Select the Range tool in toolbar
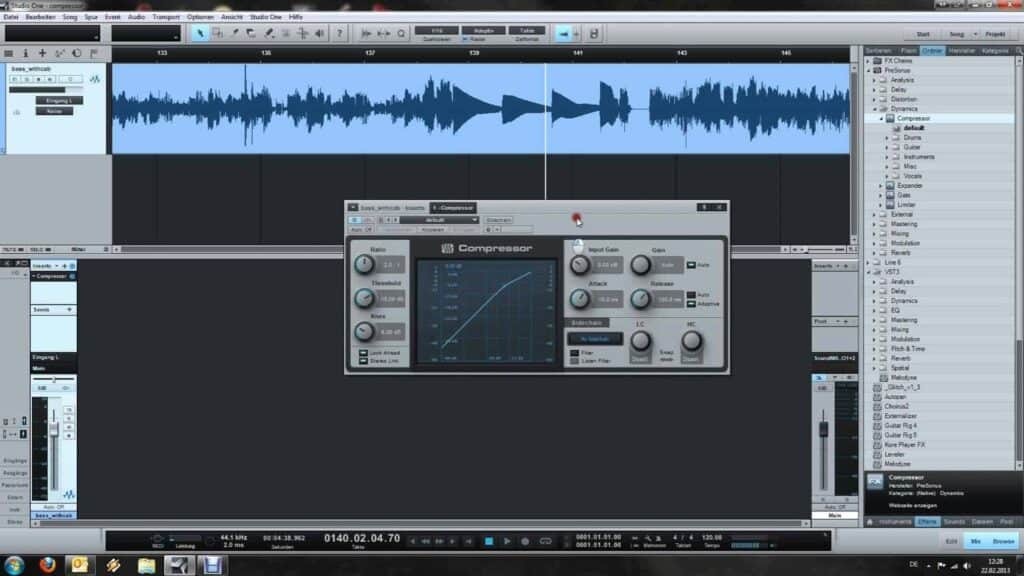The width and height of the screenshot is (1024, 576). (x=217, y=33)
